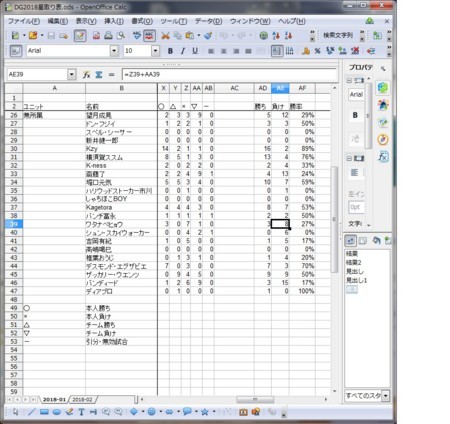The height and width of the screenshot is (424, 450).
Task: Toggle Bold in formatting toolbar
Action: [170, 51]
